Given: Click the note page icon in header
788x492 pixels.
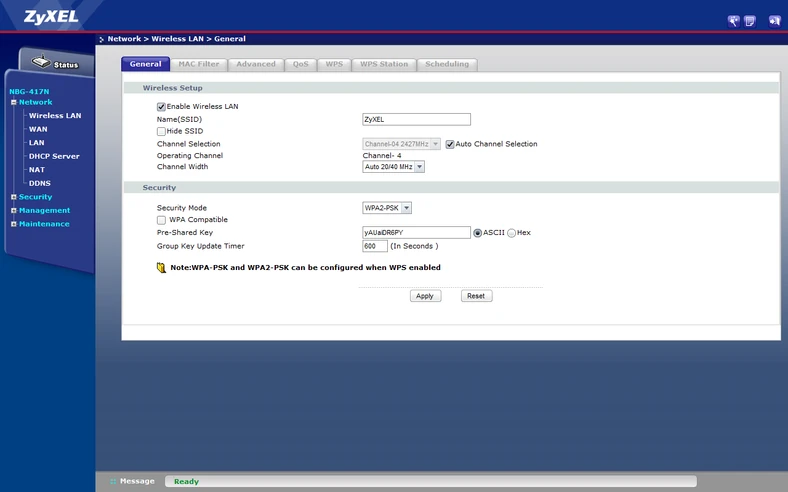Looking at the screenshot, I should [x=749, y=21].
